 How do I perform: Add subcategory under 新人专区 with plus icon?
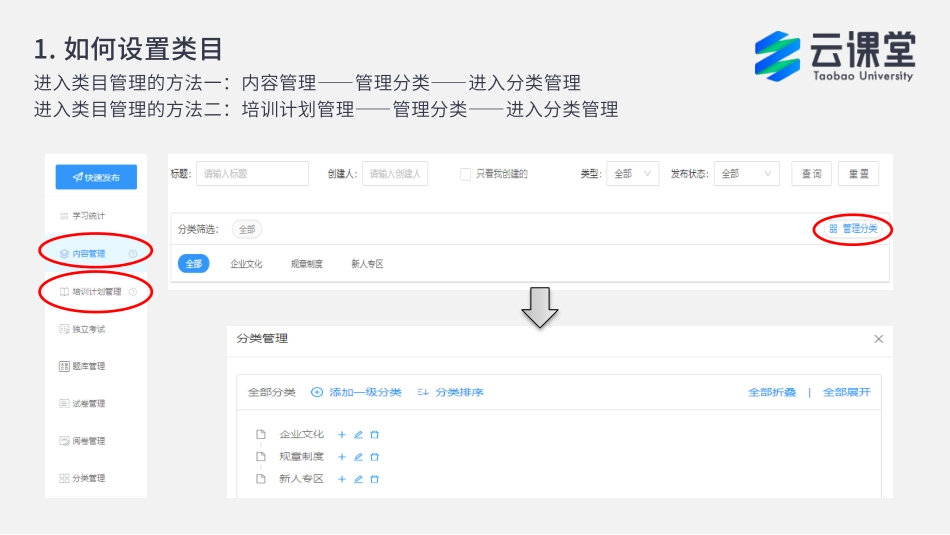[342, 479]
